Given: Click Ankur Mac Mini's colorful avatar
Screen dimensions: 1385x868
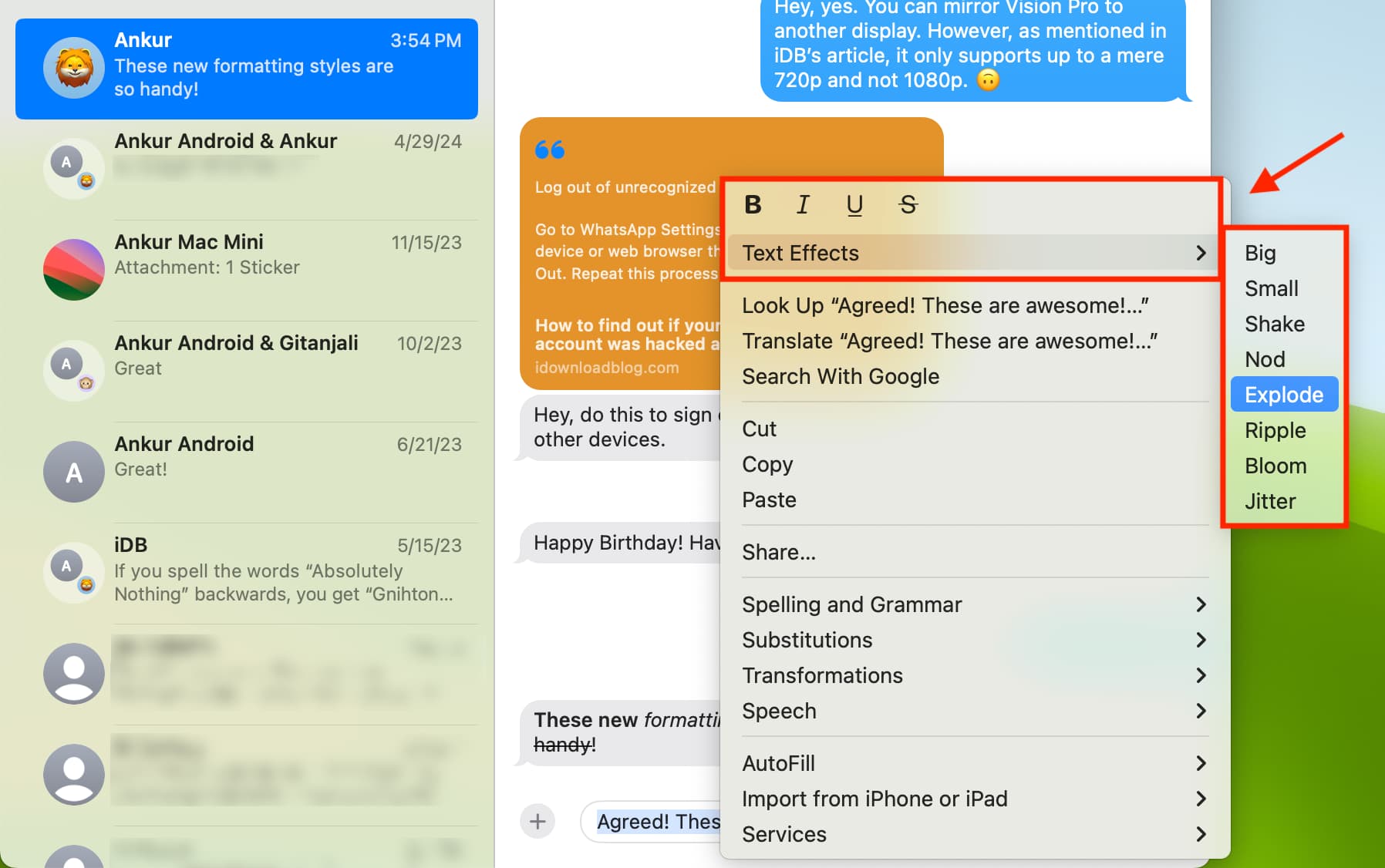Looking at the screenshot, I should pyautogui.click(x=74, y=269).
